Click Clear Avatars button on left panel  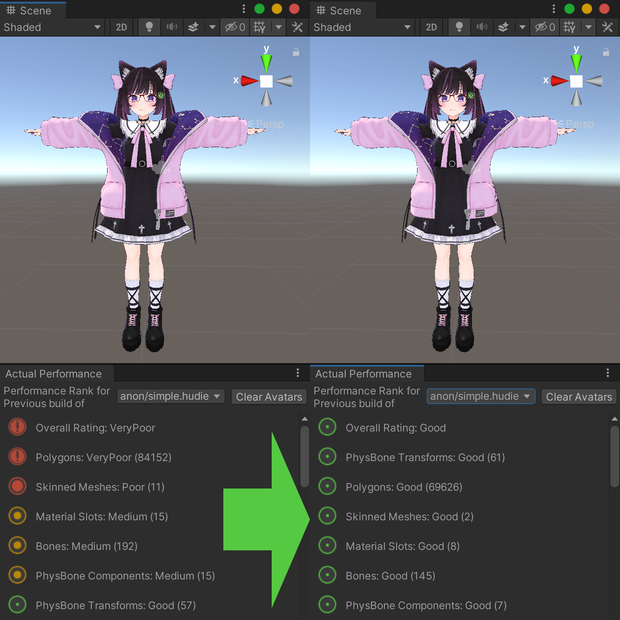[x=269, y=397]
